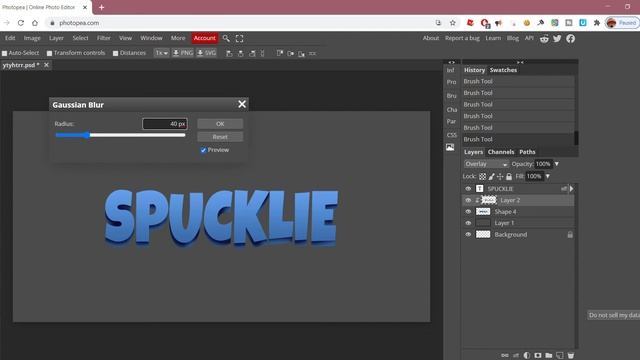Open the Layer menu
Image resolution: width=640 pixels, height=360 pixels.
56,38
